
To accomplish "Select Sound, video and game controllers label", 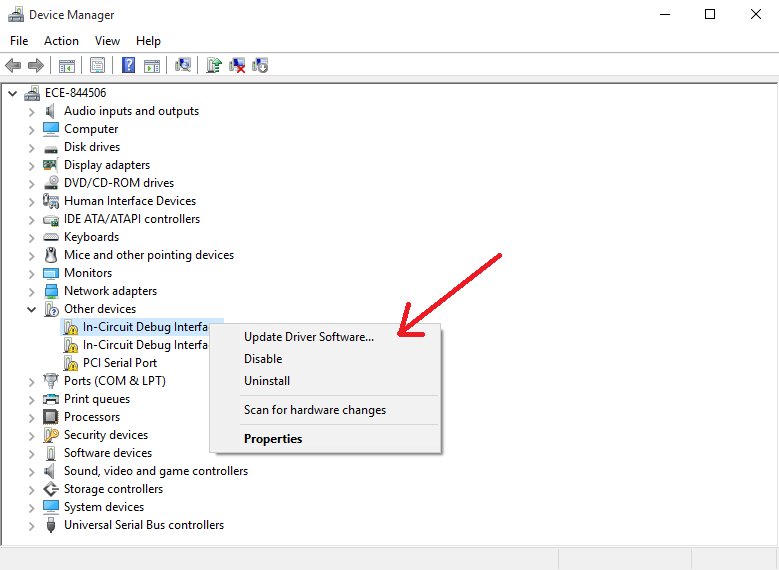I will [156, 471].
